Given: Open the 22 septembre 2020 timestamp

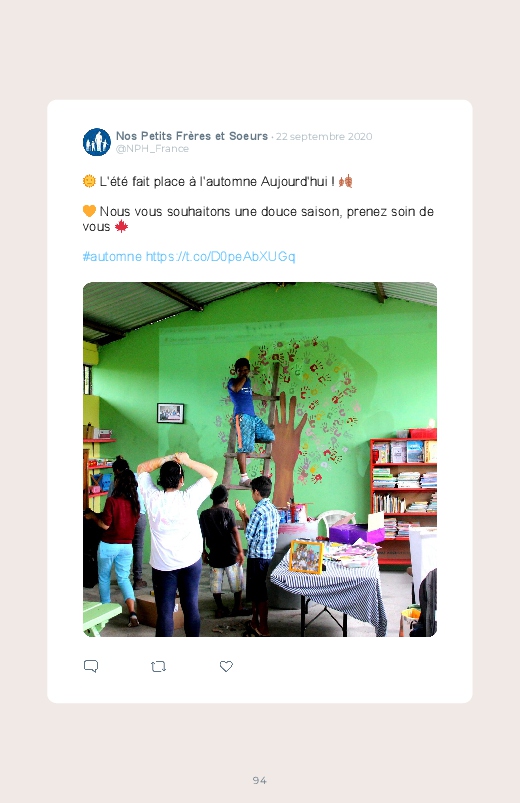Looking at the screenshot, I should (324, 136).
